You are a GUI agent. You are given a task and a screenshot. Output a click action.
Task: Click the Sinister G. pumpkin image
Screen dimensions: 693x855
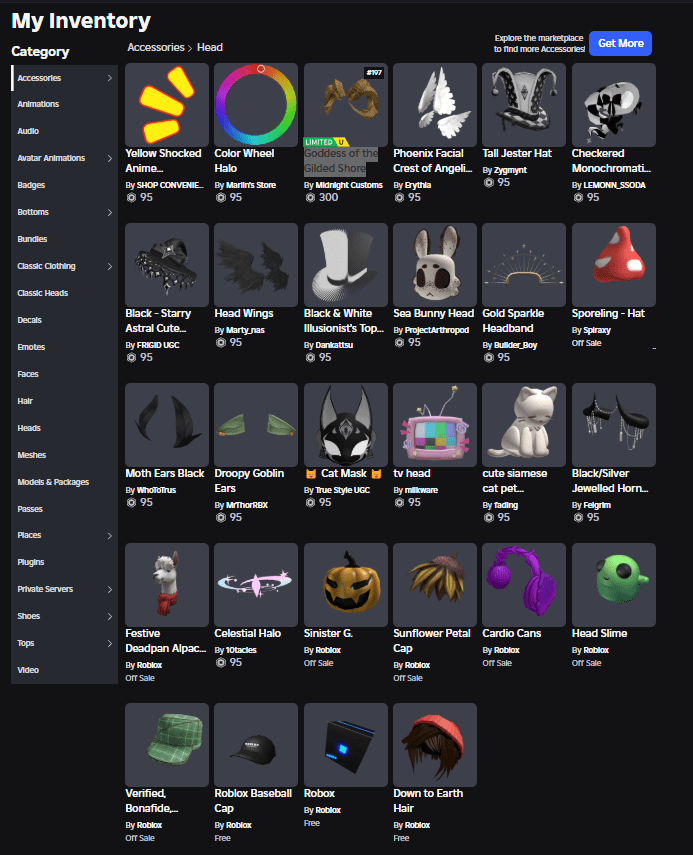click(x=346, y=585)
